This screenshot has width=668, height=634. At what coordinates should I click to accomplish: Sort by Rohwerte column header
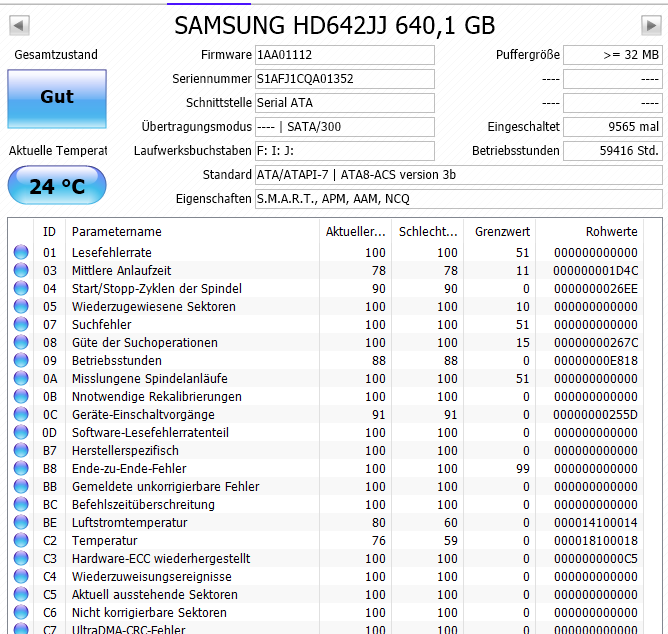(x=589, y=232)
